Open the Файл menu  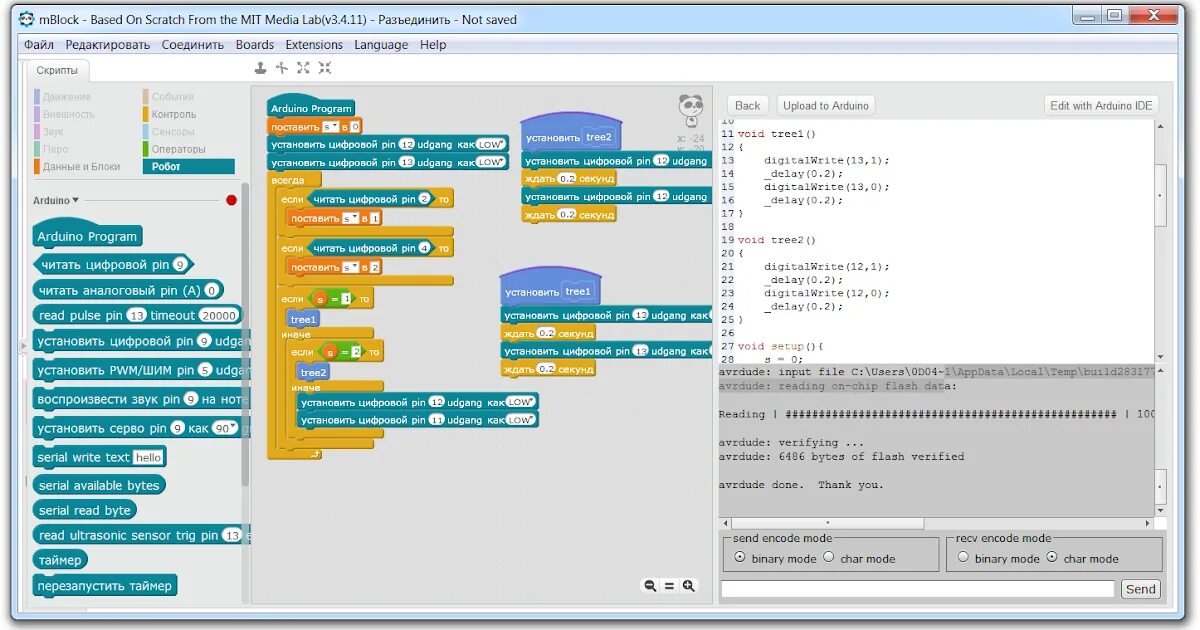point(39,45)
